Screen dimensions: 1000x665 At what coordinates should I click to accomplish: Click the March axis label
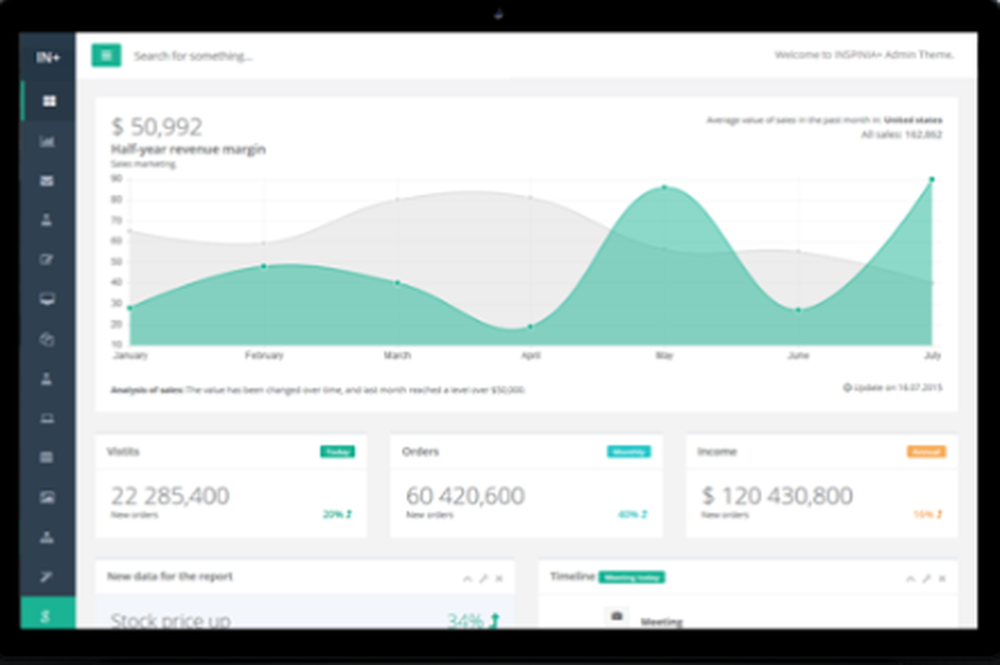pos(397,355)
